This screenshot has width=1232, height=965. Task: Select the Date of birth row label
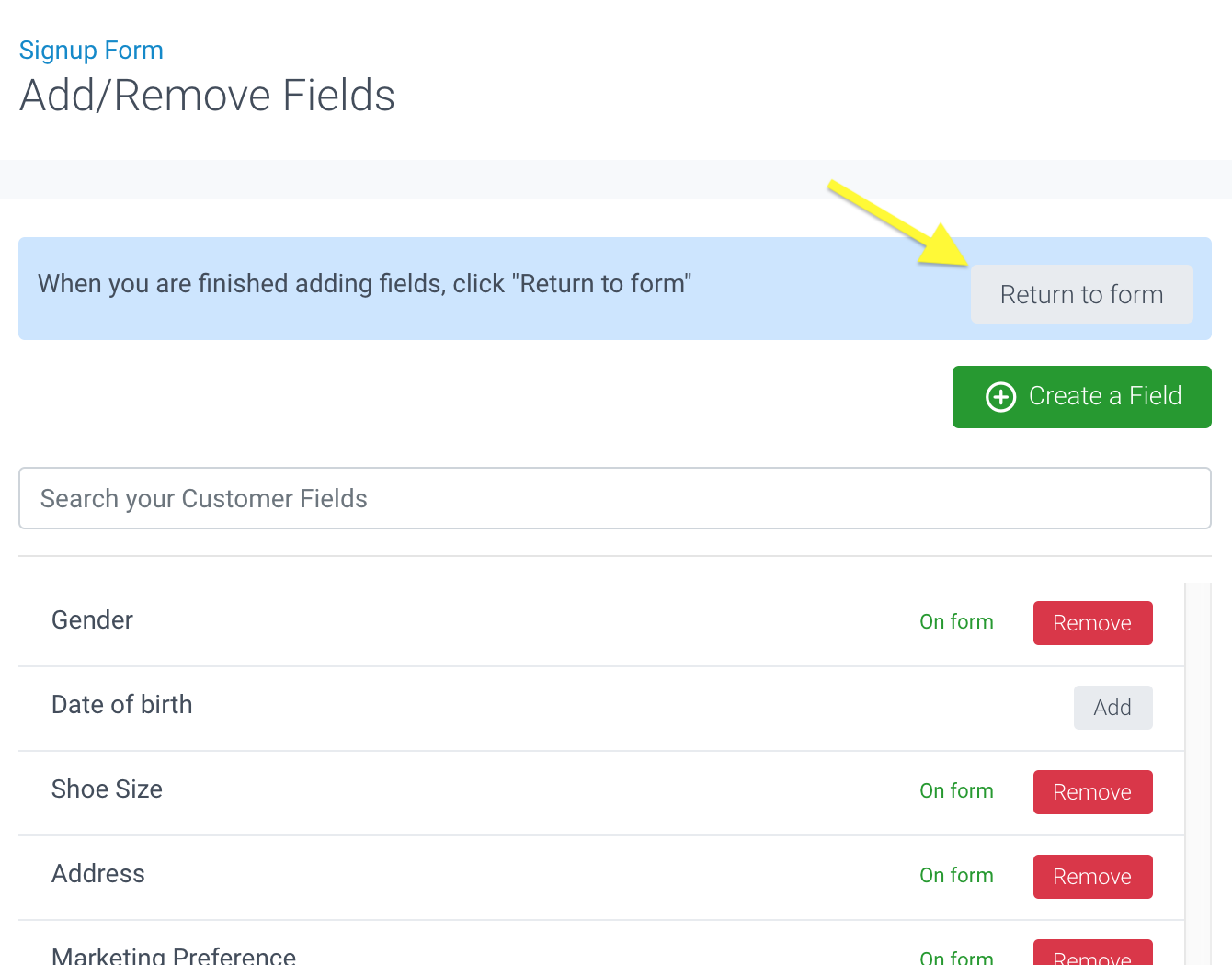tap(122, 705)
